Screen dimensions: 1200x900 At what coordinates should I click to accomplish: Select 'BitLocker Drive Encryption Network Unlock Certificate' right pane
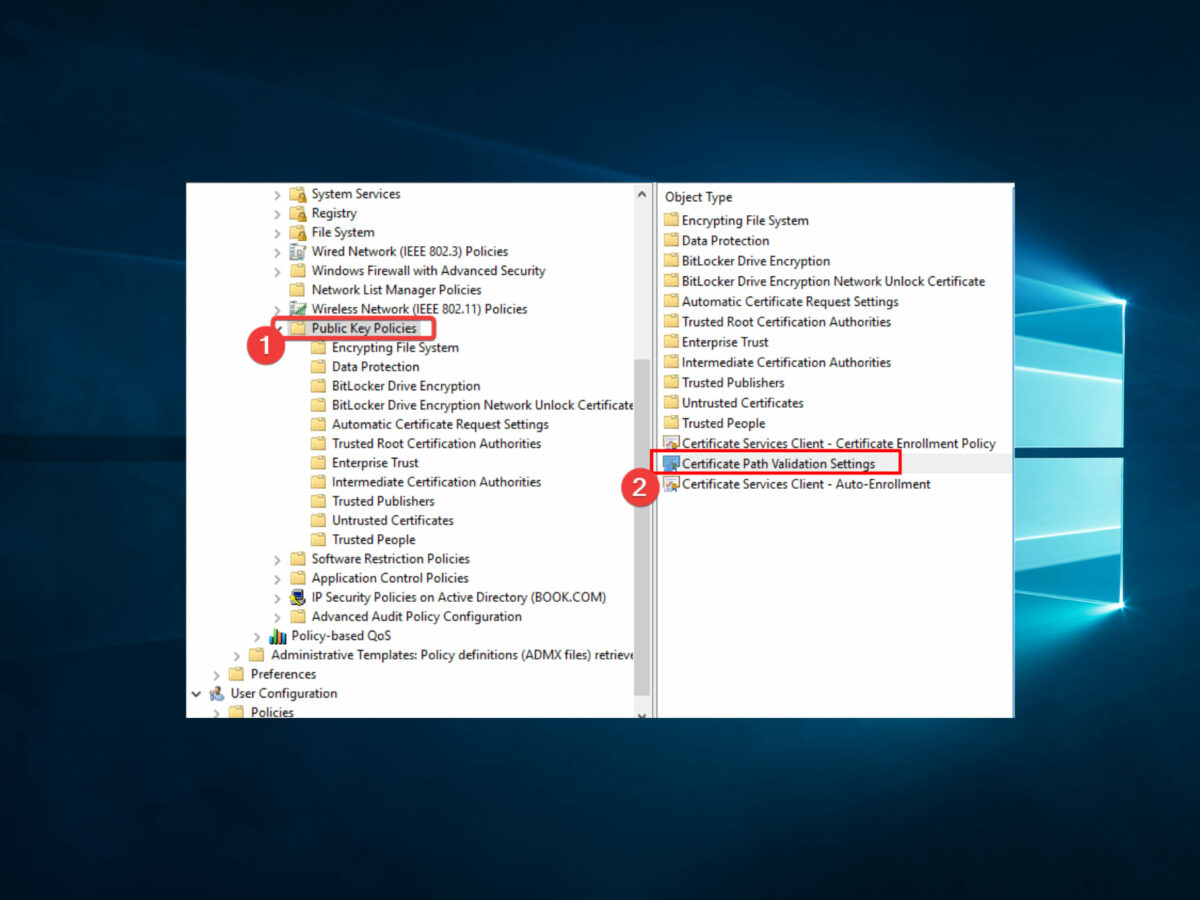(833, 281)
